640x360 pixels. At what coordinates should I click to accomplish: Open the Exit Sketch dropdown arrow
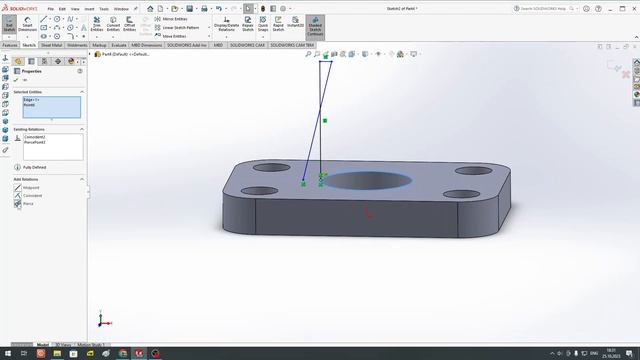pyautogui.click(x=9, y=37)
